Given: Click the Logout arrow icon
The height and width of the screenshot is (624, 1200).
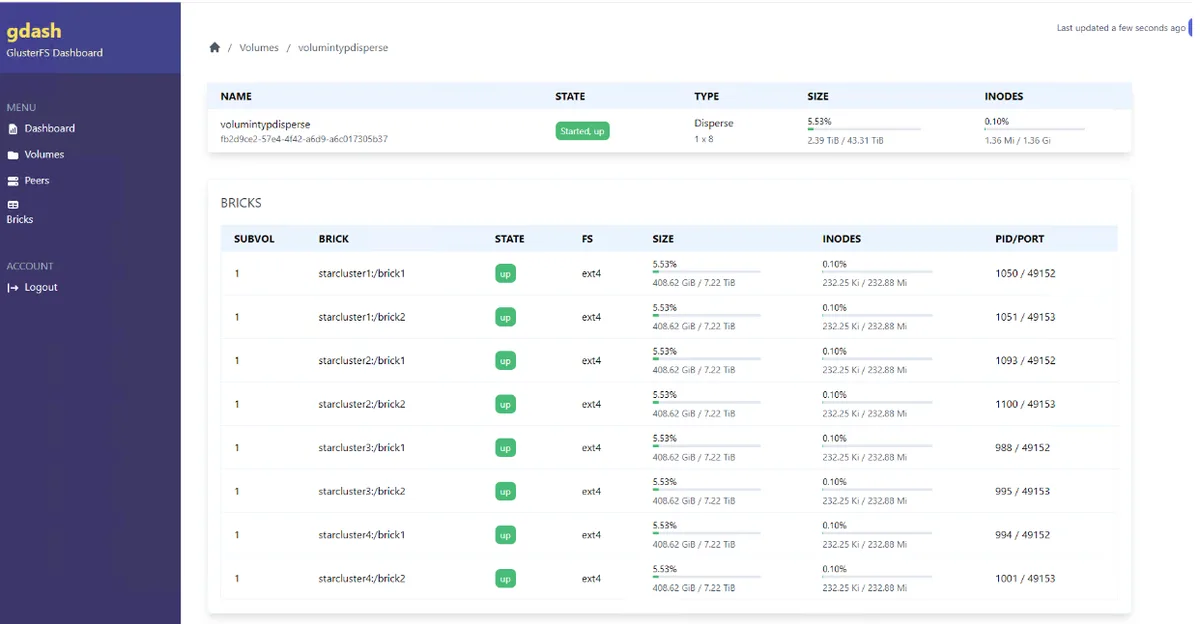Looking at the screenshot, I should pyautogui.click(x=13, y=288).
